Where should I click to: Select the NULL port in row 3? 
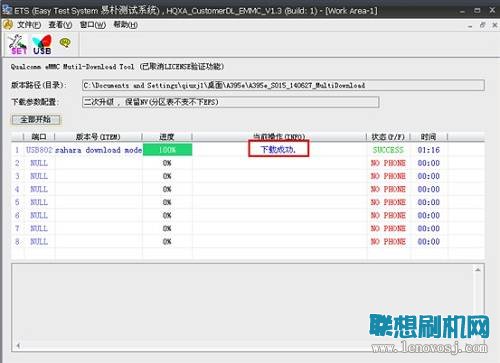click(x=39, y=176)
